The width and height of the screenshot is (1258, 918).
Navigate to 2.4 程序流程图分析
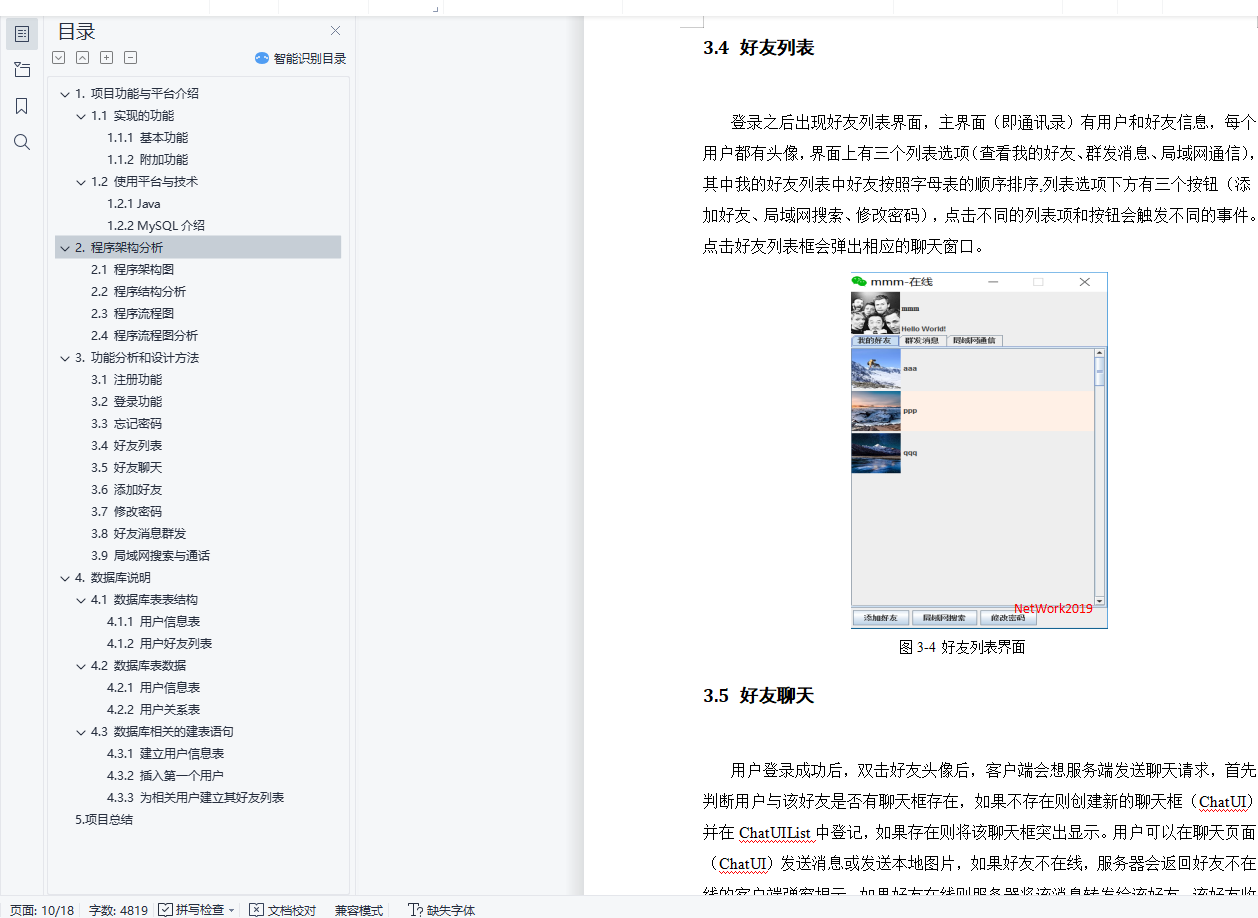144,336
